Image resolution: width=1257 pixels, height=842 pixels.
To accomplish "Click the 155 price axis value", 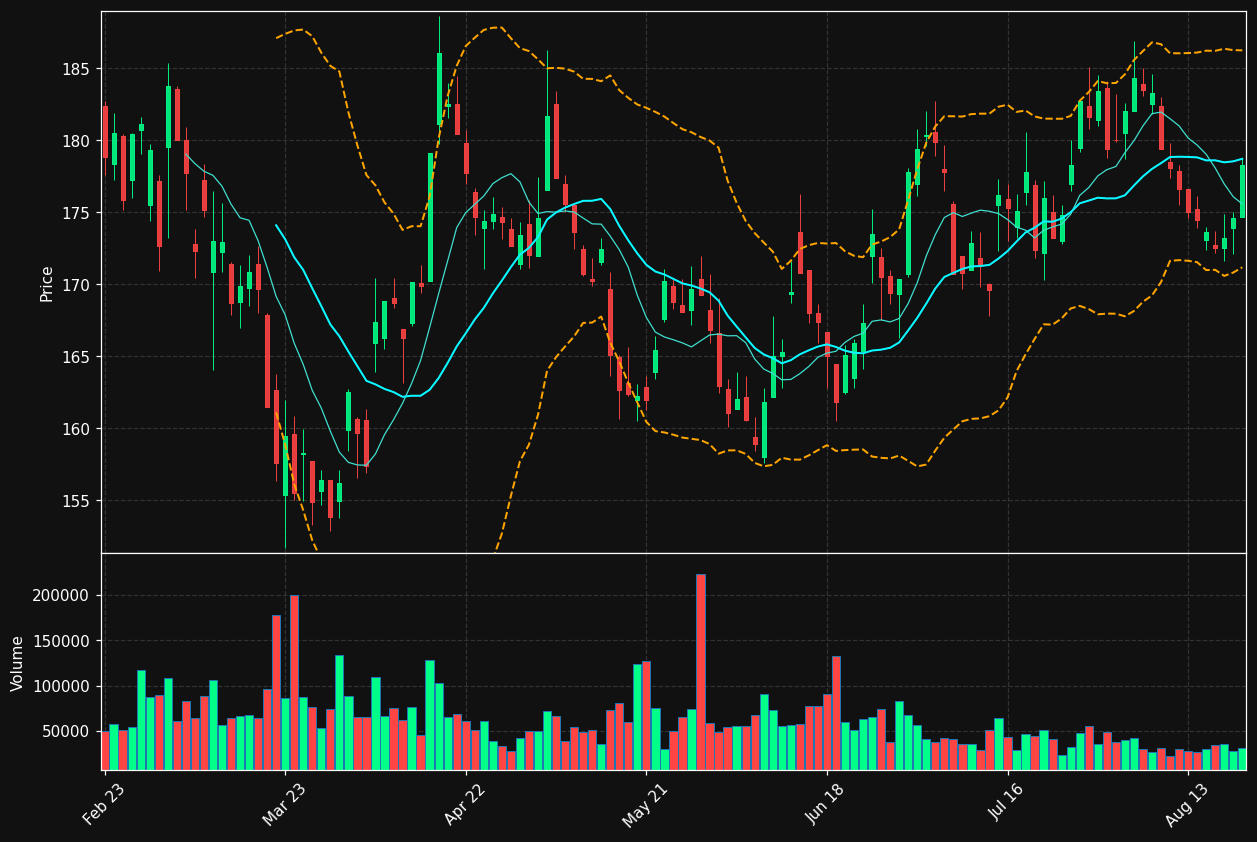I will 78,501.
